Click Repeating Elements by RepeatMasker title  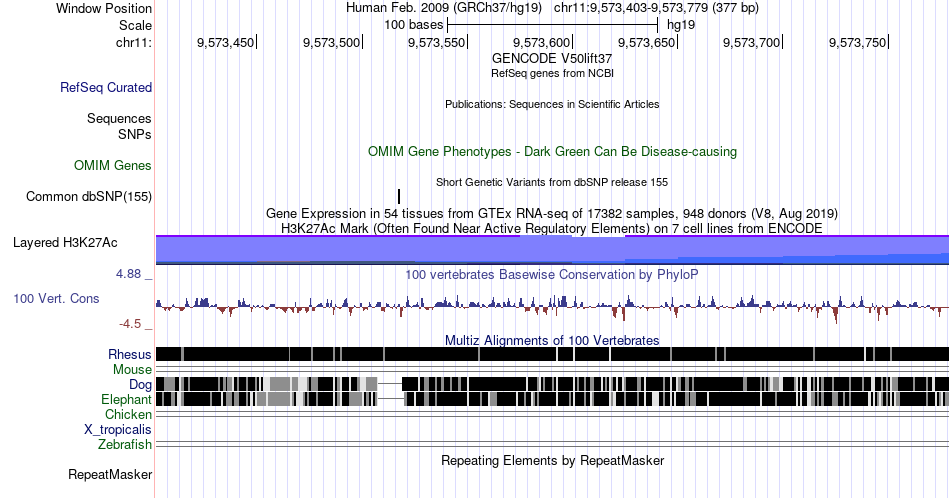tap(552, 460)
